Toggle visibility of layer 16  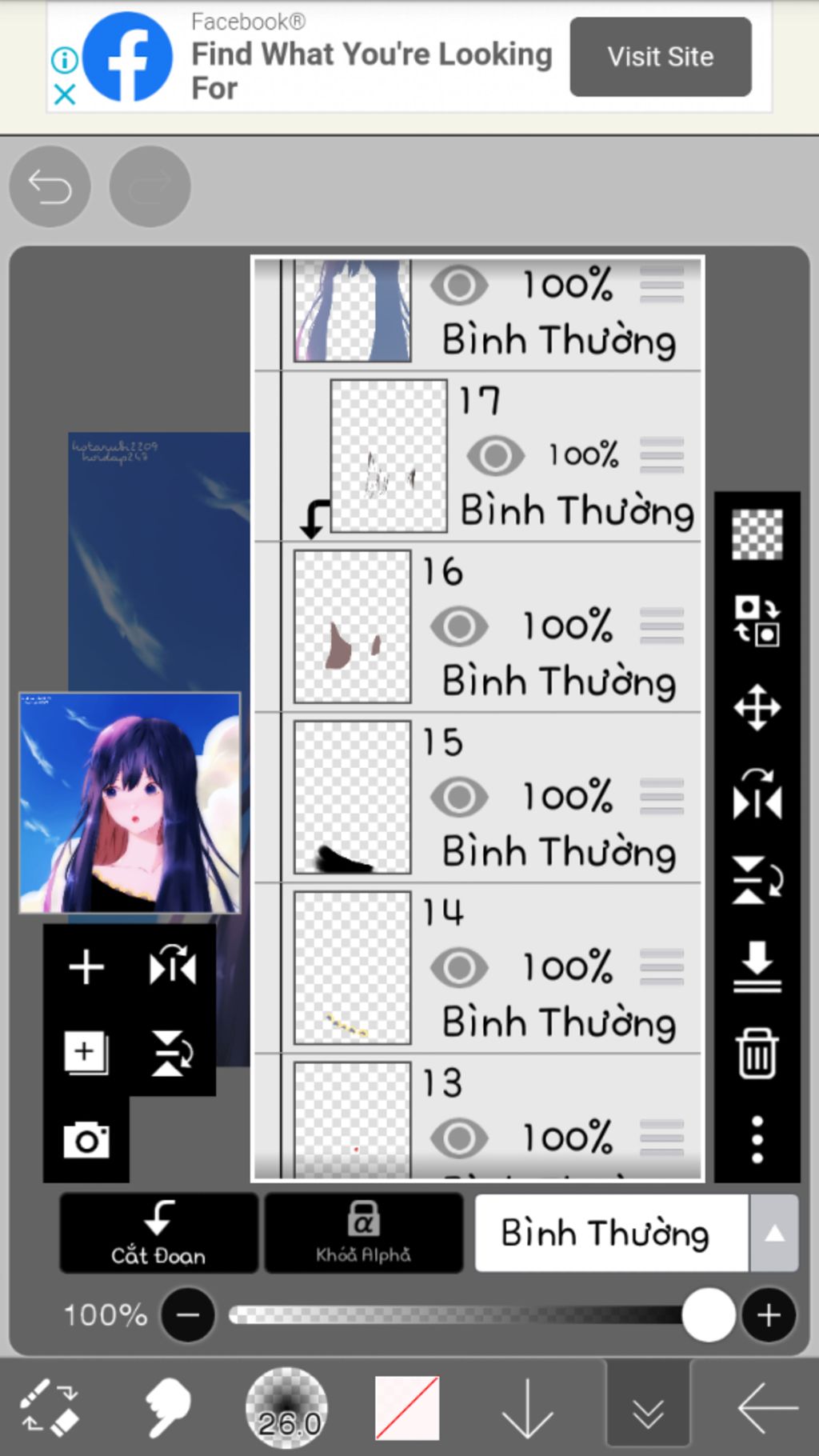point(459,626)
